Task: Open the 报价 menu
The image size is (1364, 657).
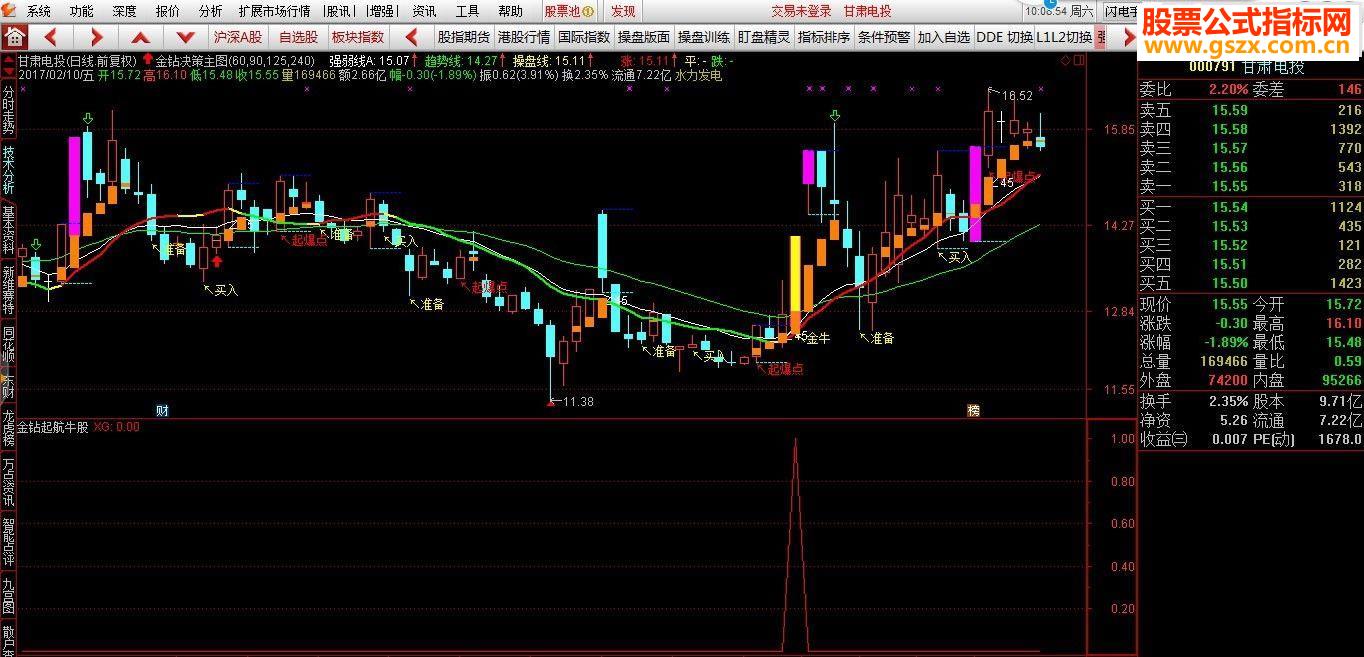Action: pos(168,11)
